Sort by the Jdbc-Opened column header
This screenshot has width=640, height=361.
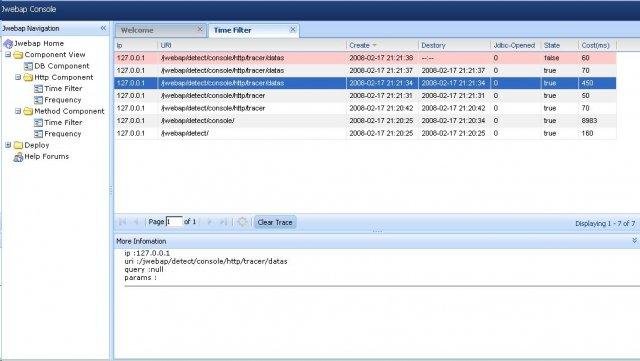click(516, 45)
